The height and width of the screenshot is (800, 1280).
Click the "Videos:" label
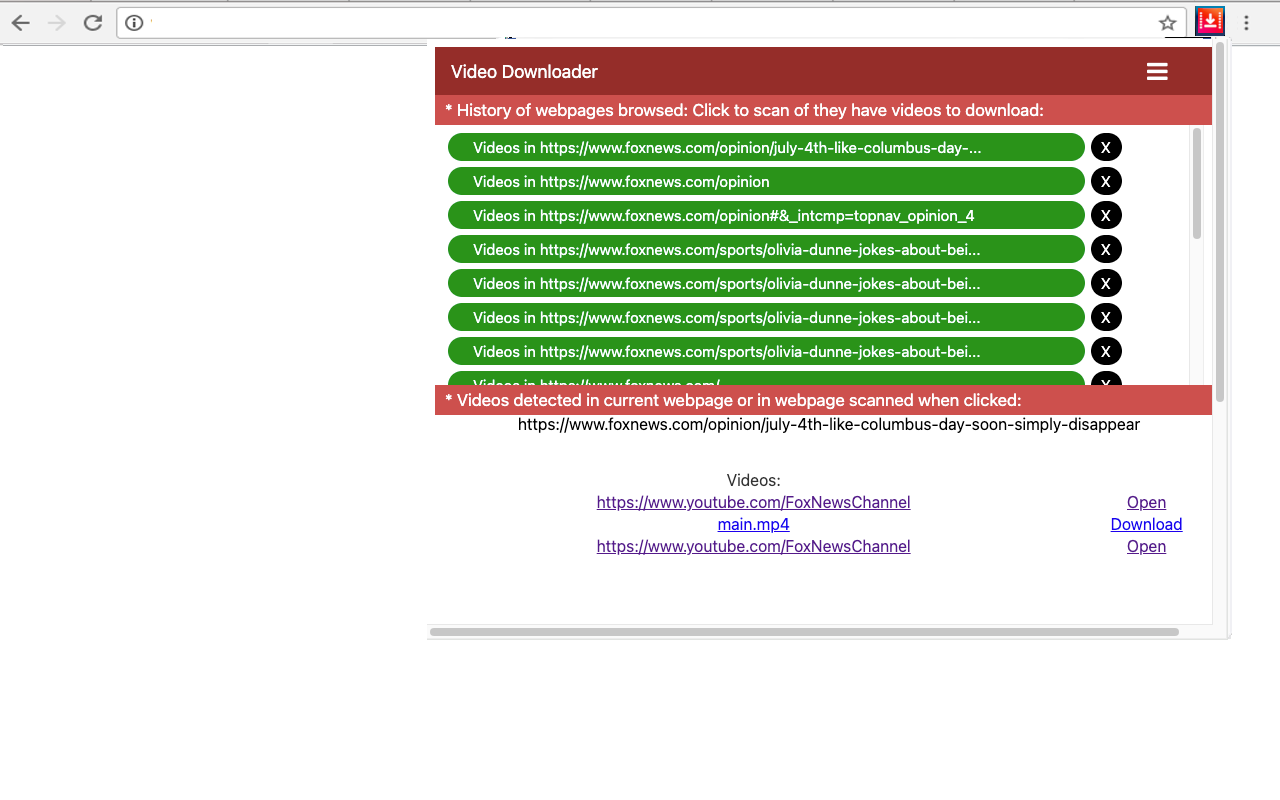pyautogui.click(x=753, y=480)
